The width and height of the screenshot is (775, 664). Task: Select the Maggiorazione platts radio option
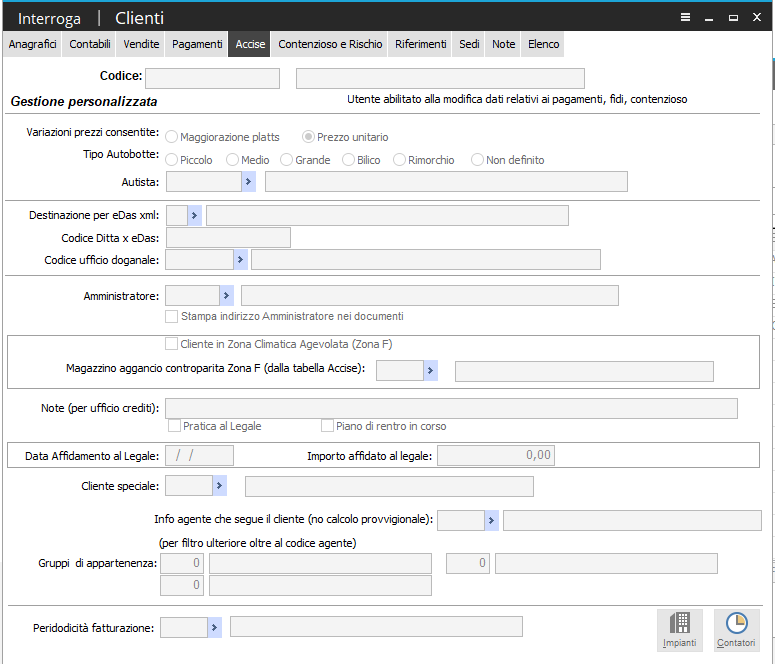[172, 137]
